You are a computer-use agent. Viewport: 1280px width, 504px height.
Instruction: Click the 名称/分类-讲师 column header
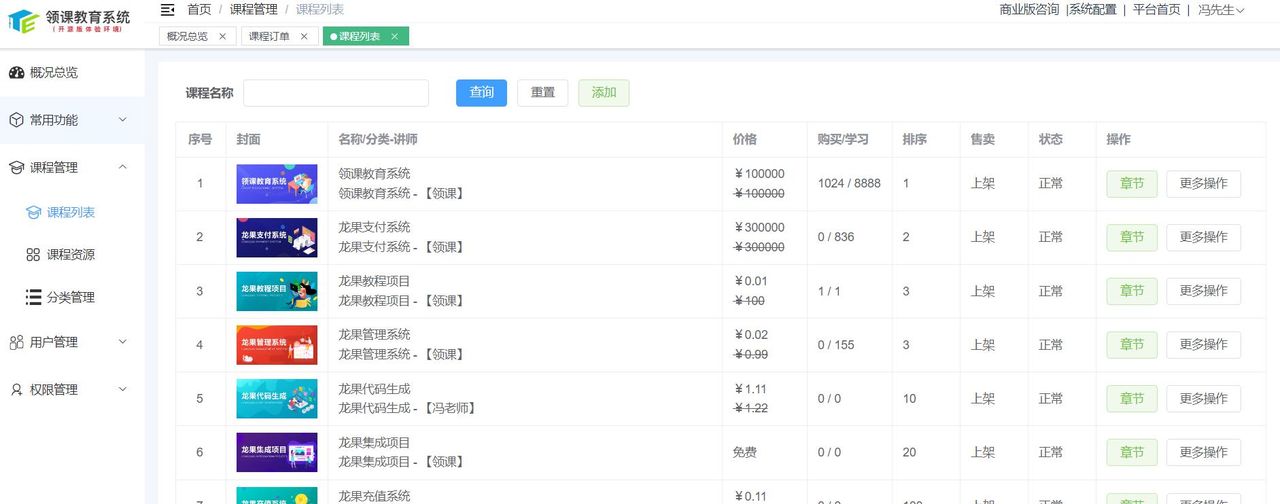click(x=378, y=140)
